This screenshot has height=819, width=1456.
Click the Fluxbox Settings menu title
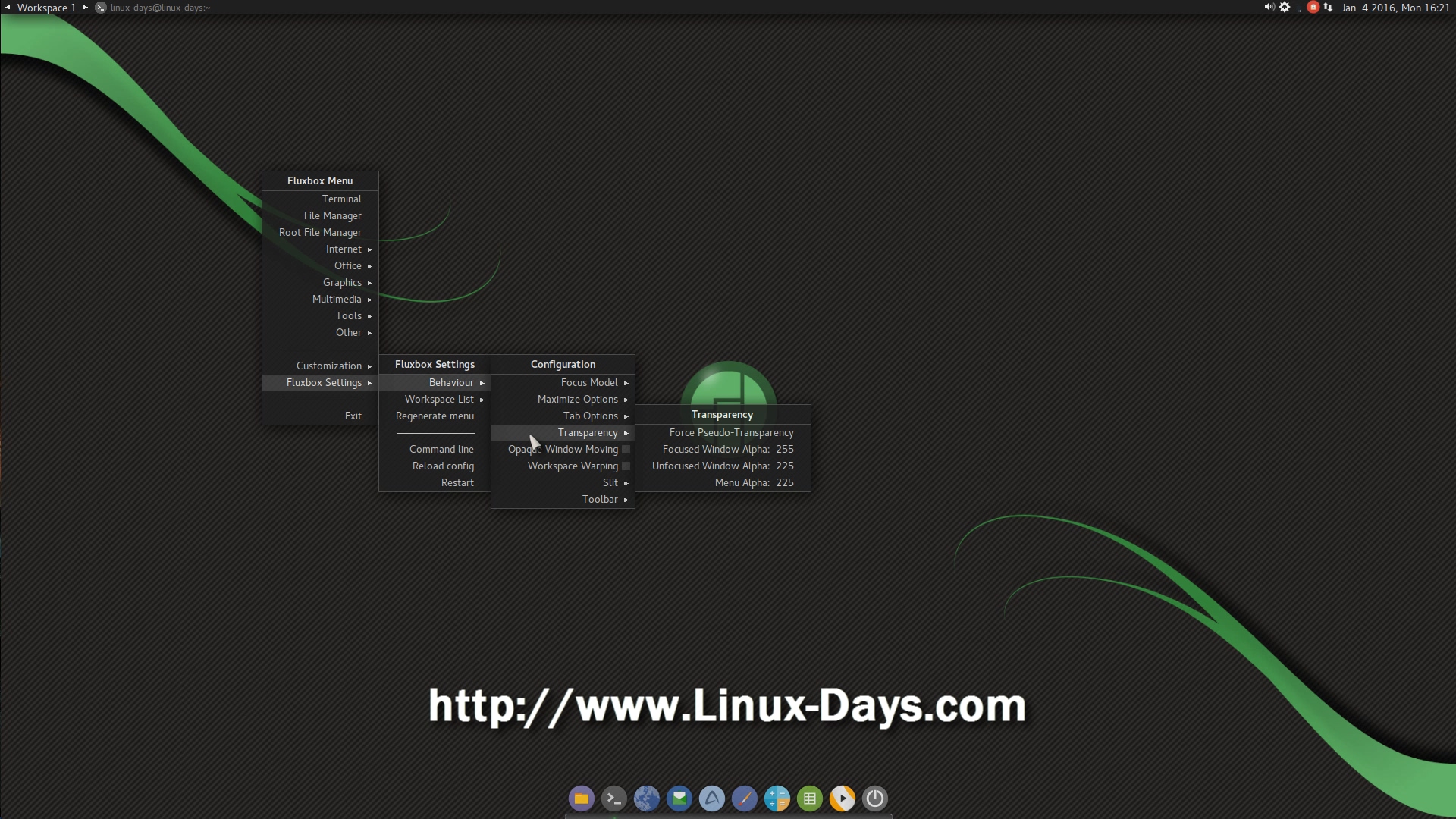pos(435,364)
